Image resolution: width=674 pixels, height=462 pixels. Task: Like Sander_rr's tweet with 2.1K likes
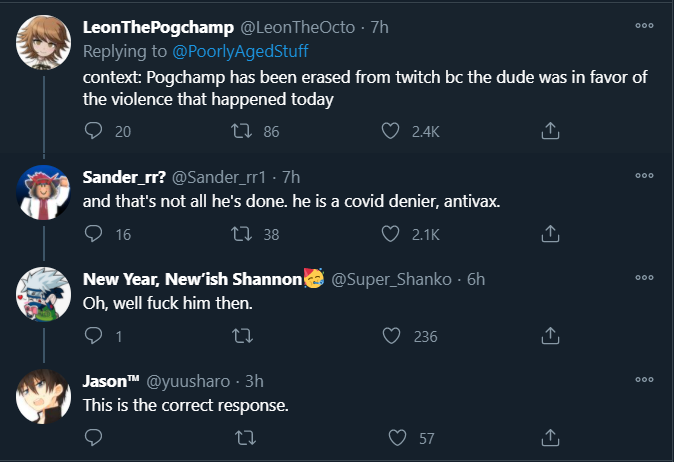click(x=390, y=234)
